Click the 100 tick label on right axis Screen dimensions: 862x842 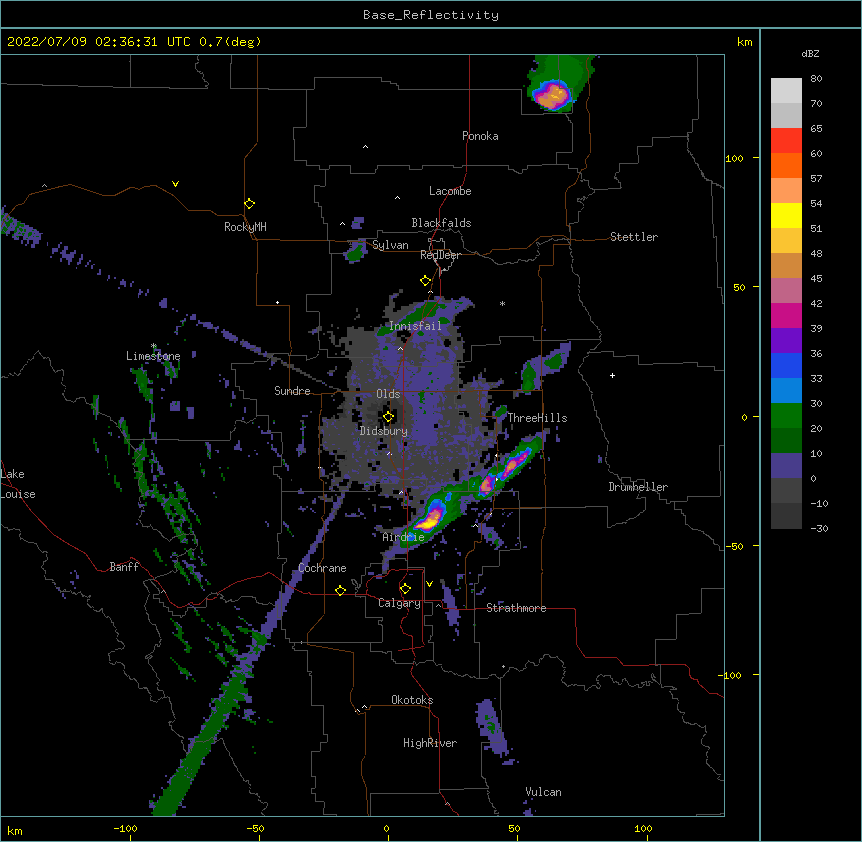click(x=734, y=158)
